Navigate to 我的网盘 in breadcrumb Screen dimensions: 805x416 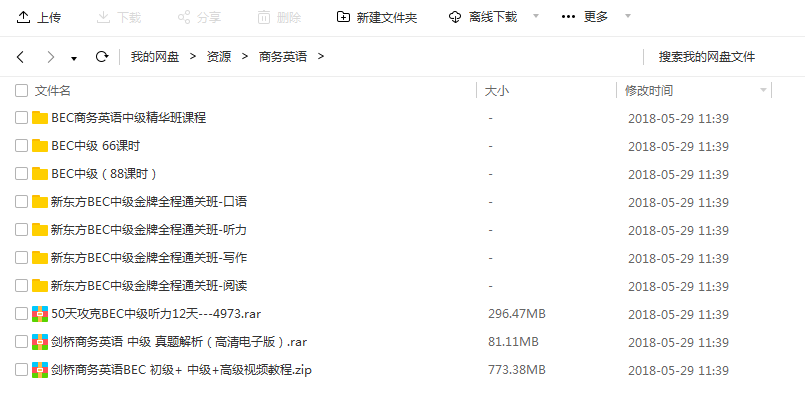pos(155,56)
